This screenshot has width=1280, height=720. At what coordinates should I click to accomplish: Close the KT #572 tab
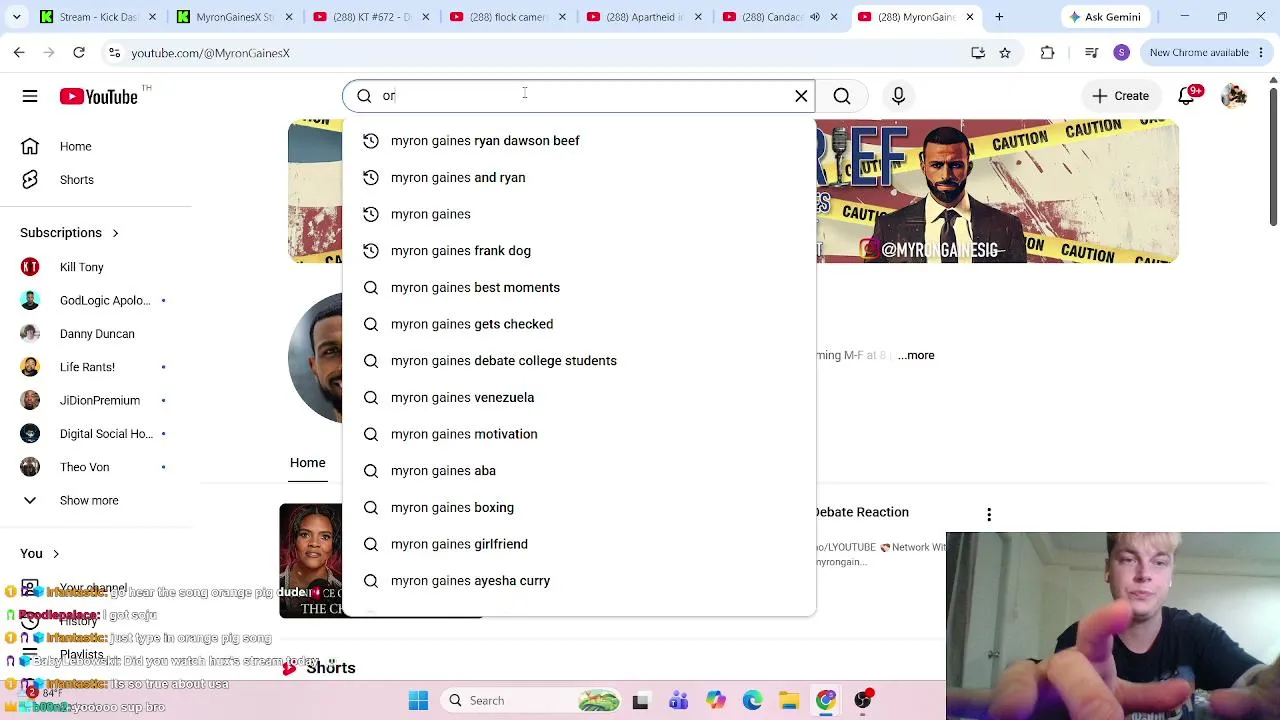click(426, 17)
